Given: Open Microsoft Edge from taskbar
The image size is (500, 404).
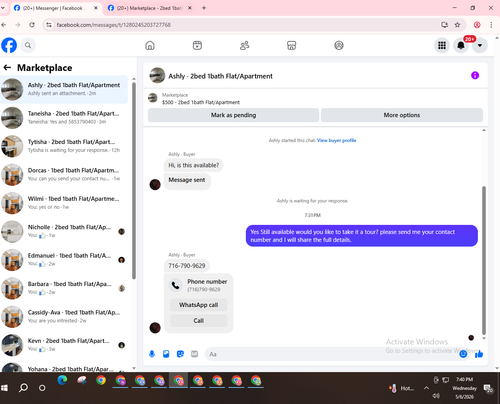Looking at the screenshot, I should tap(62, 380).
